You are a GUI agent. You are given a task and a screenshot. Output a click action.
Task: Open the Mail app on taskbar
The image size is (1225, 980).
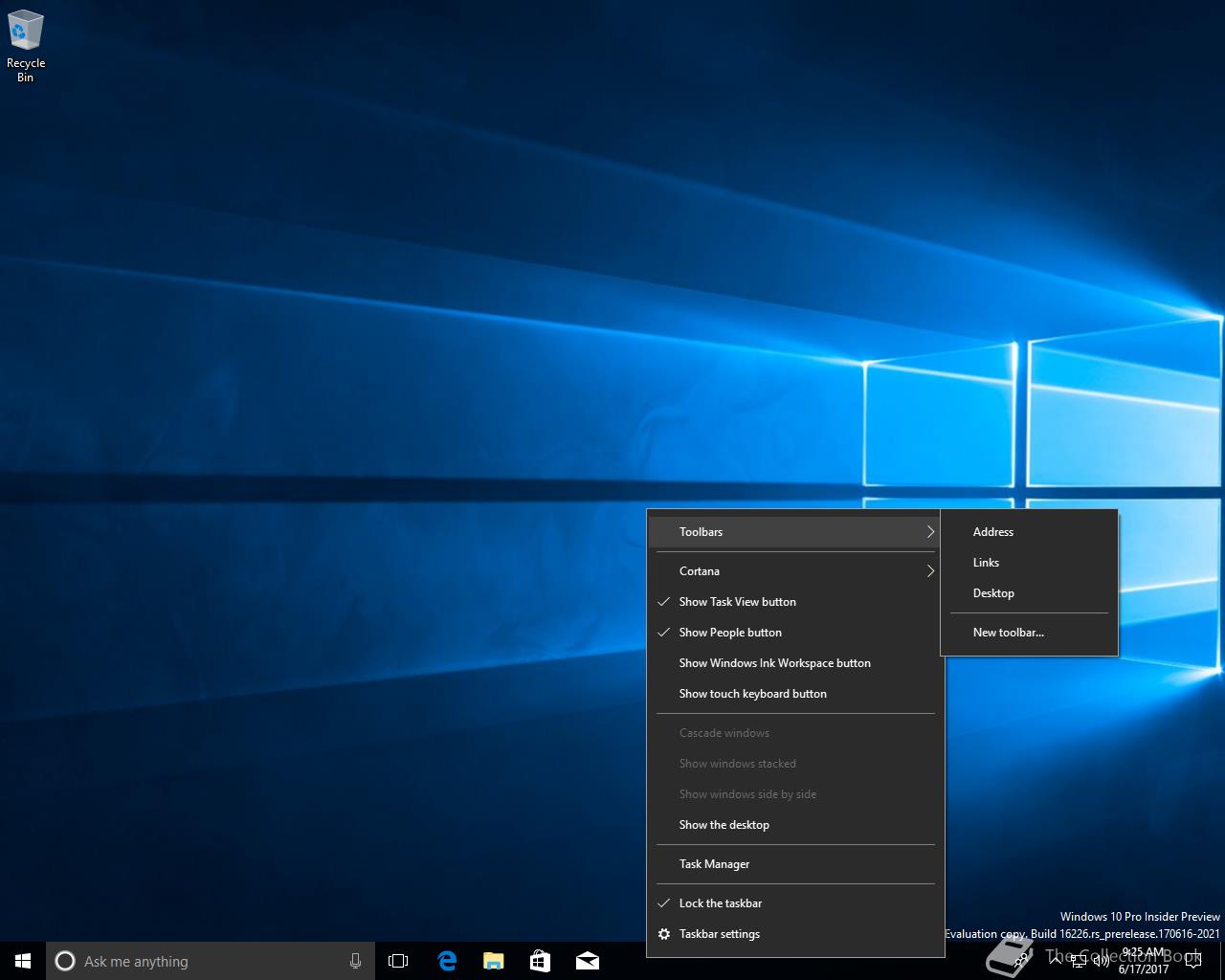click(x=588, y=961)
